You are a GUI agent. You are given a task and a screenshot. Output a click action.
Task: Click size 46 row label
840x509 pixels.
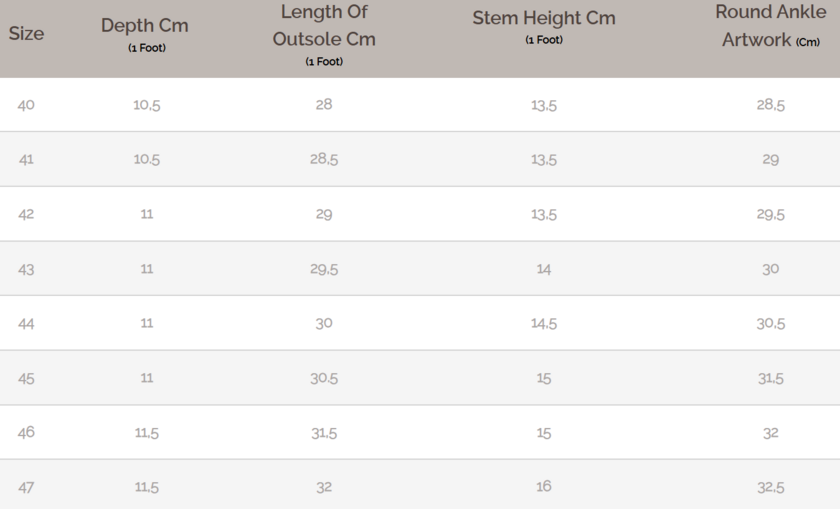(26, 433)
